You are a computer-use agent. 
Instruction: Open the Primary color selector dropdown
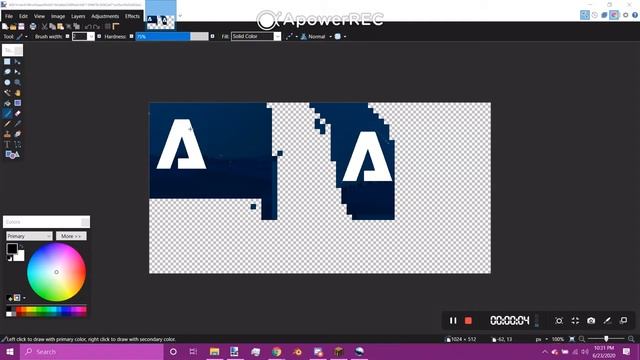[x=29, y=236]
